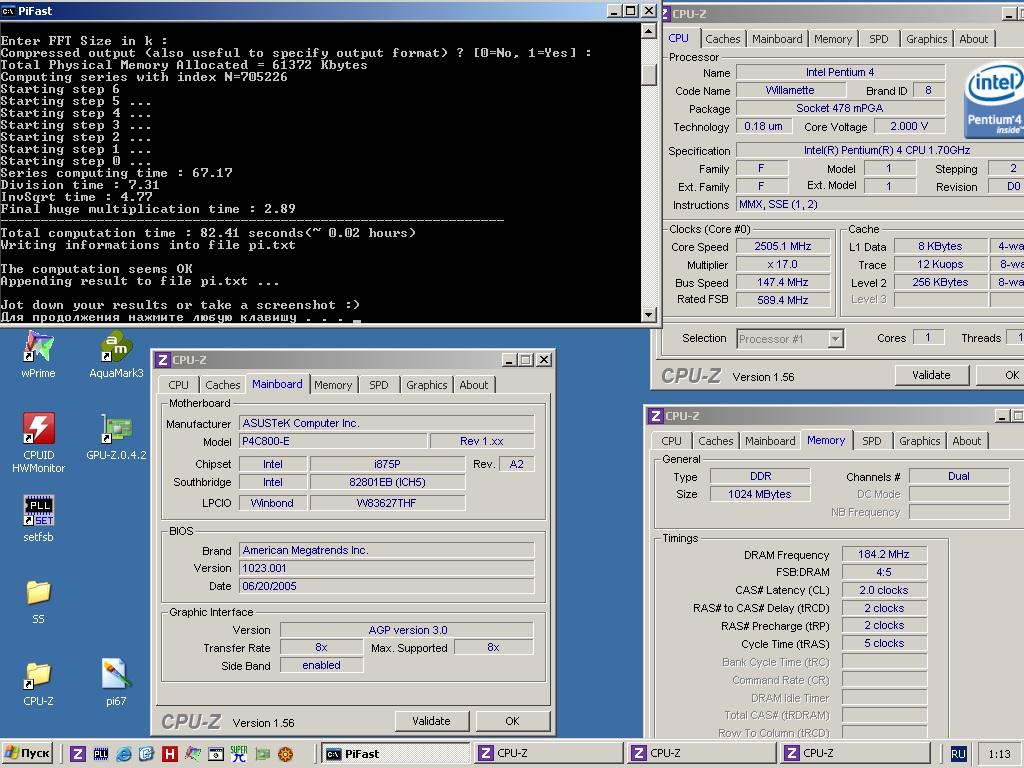The height and width of the screenshot is (768, 1024).
Task: Click the Rated FSB 589.4 MHz value
Action: (782, 300)
